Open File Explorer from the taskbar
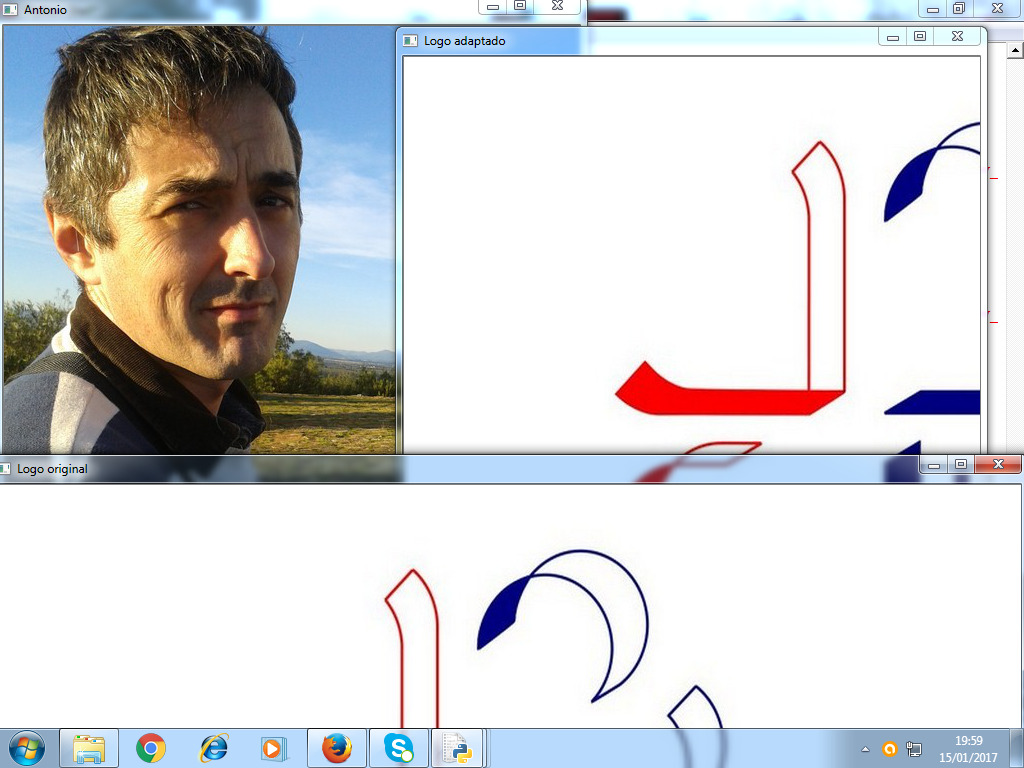The image size is (1024, 768). click(x=89, y=748)
